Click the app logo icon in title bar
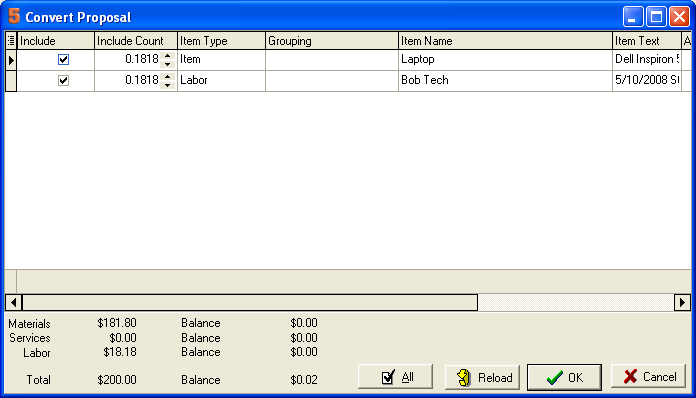This screenshot has height=398, width=696. coord(14,16)
